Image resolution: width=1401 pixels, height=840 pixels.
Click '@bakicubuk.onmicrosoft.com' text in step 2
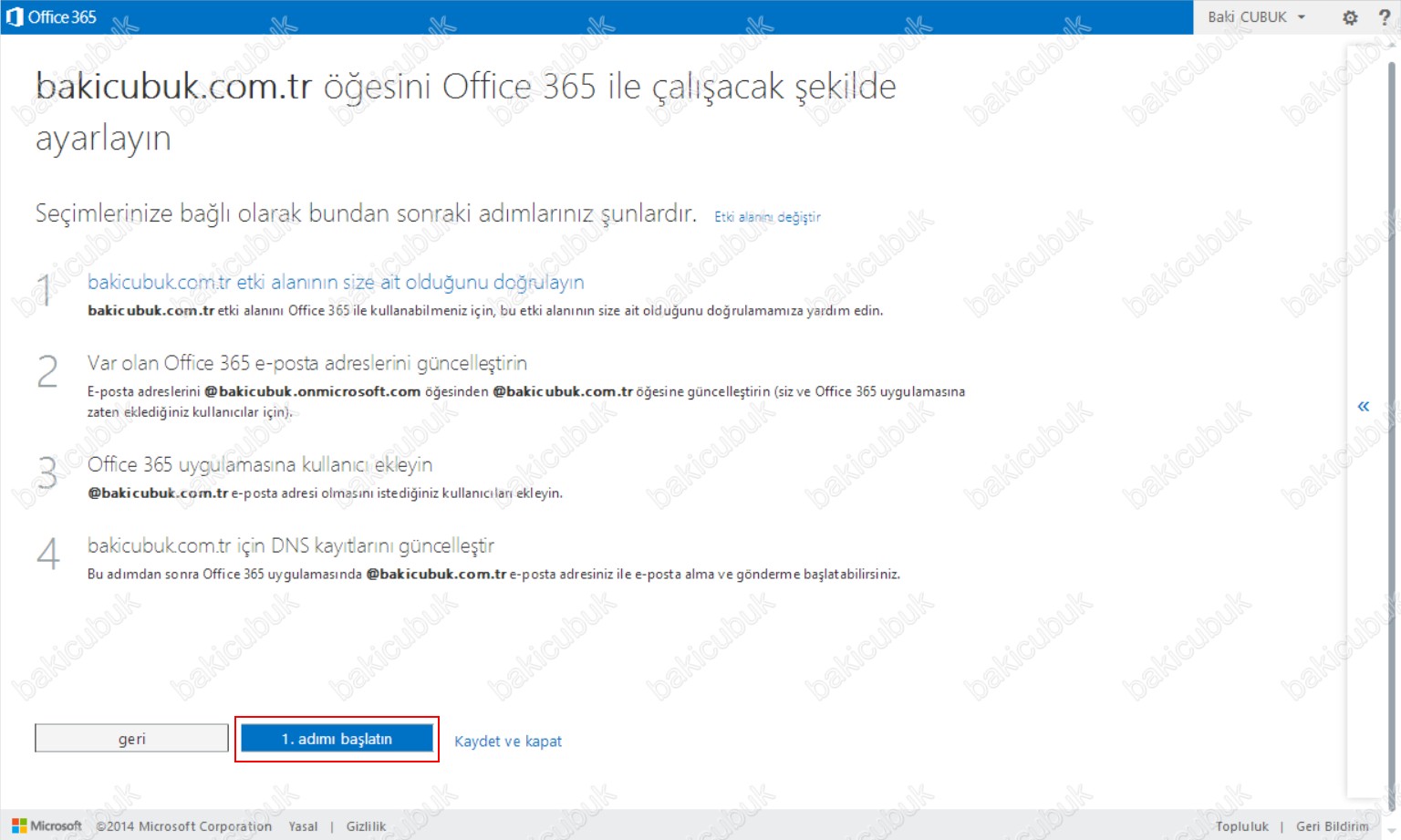312,391
